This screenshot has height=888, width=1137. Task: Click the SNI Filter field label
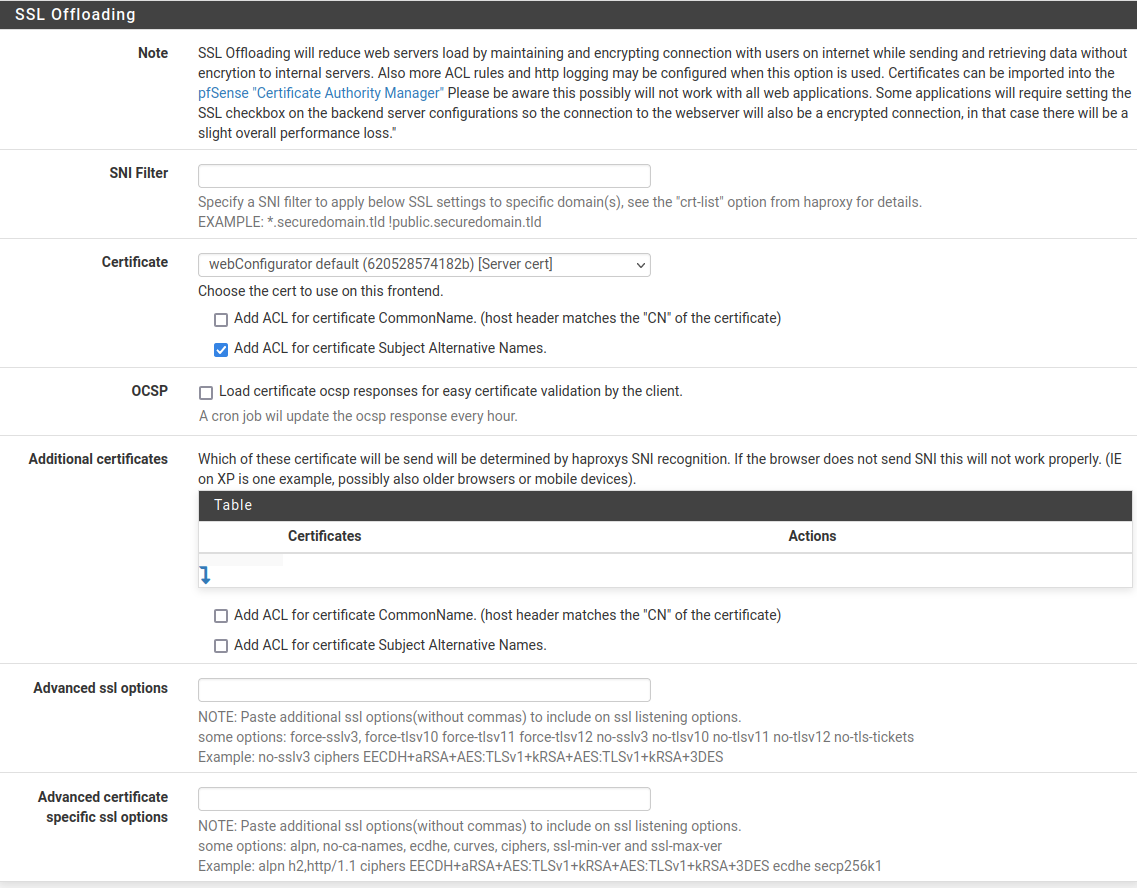click(138, 173)
